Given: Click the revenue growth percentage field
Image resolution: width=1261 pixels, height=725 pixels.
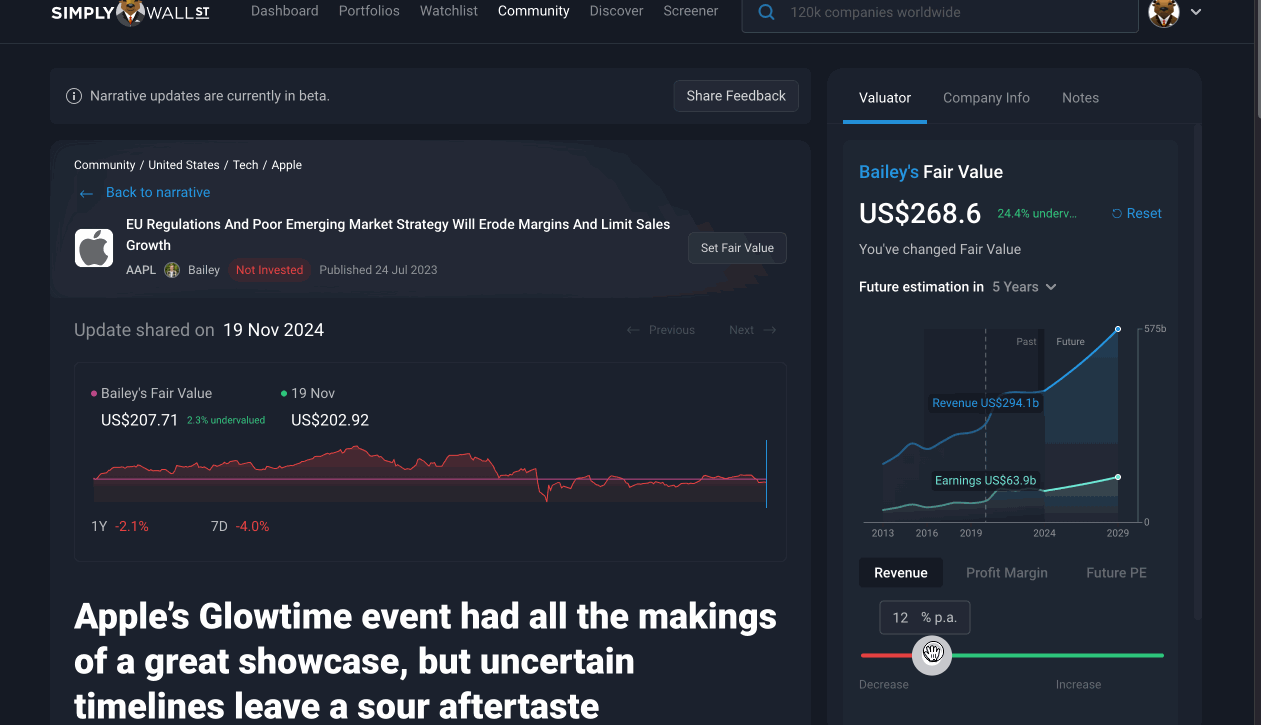Looking at the screenshot, I should (924, 618).
